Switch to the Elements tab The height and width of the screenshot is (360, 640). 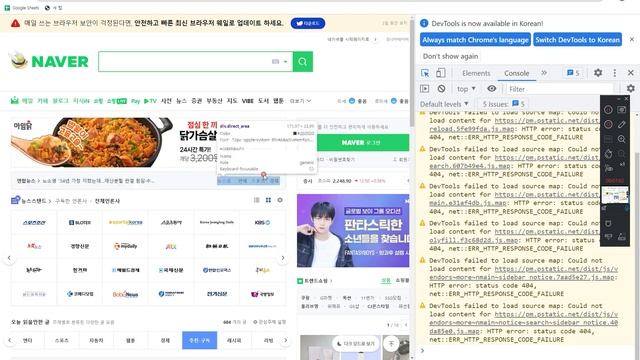(x=476, y=73)
